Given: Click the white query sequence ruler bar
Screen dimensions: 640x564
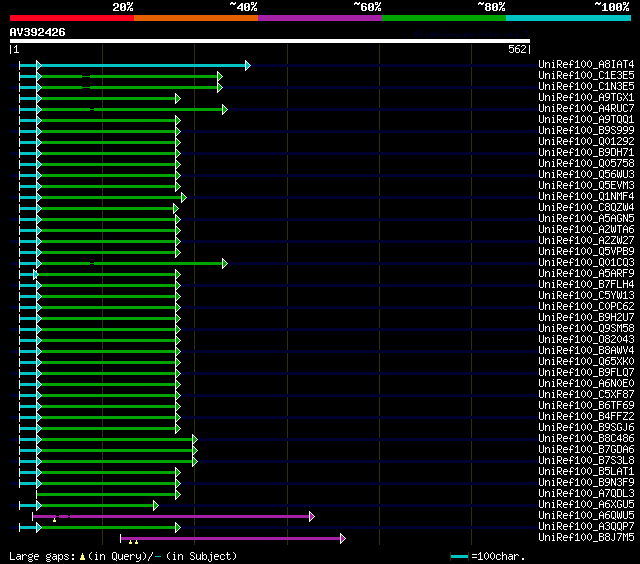Looking at the screenshot, I should (270, 41).
